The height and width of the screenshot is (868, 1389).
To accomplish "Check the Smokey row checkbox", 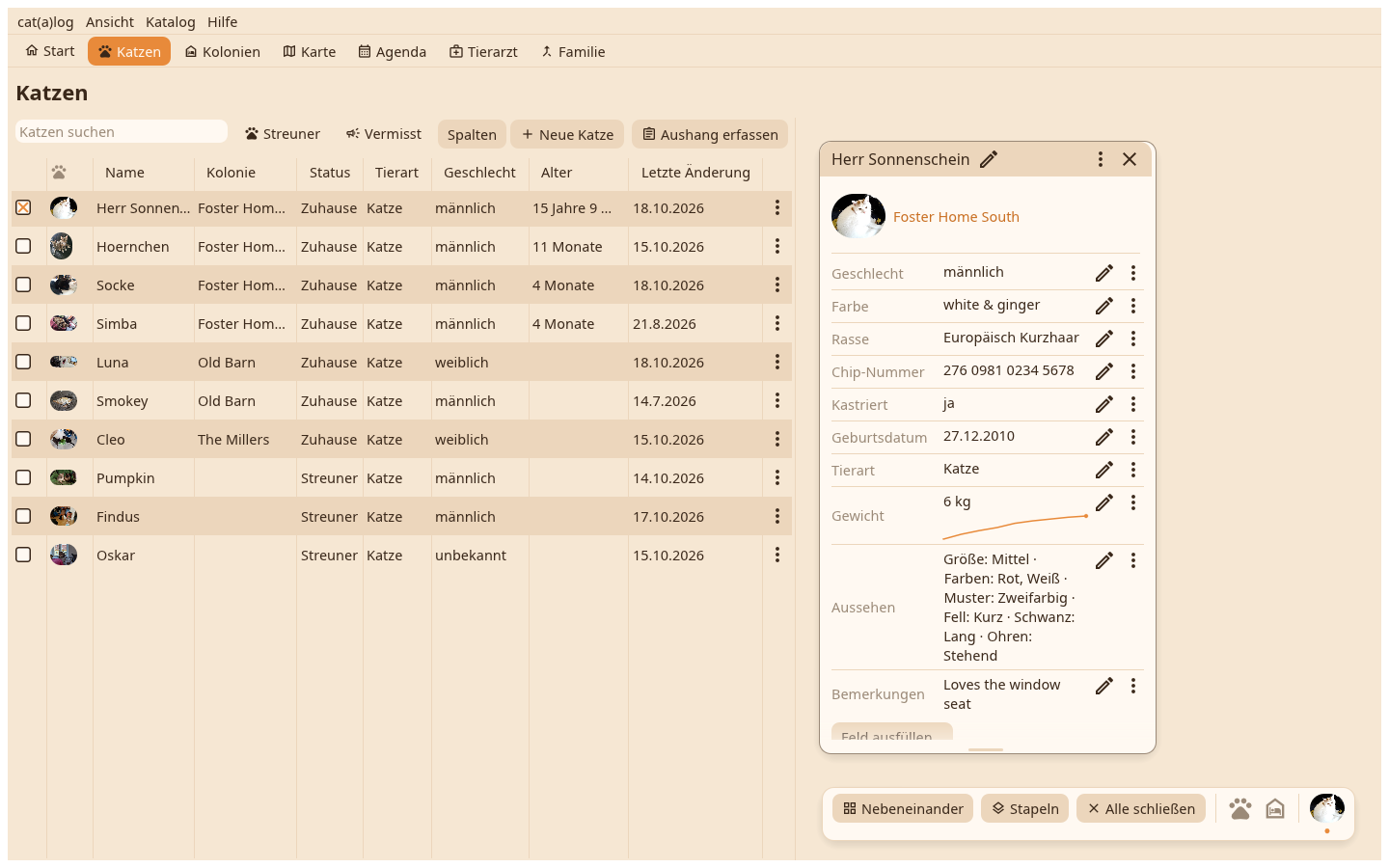I will click(x=23, y=400).
